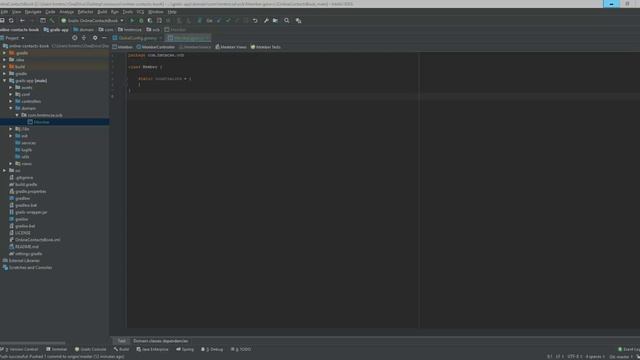Open the VCS menu
The image size is (640, 360).
(x=140, y=12)
